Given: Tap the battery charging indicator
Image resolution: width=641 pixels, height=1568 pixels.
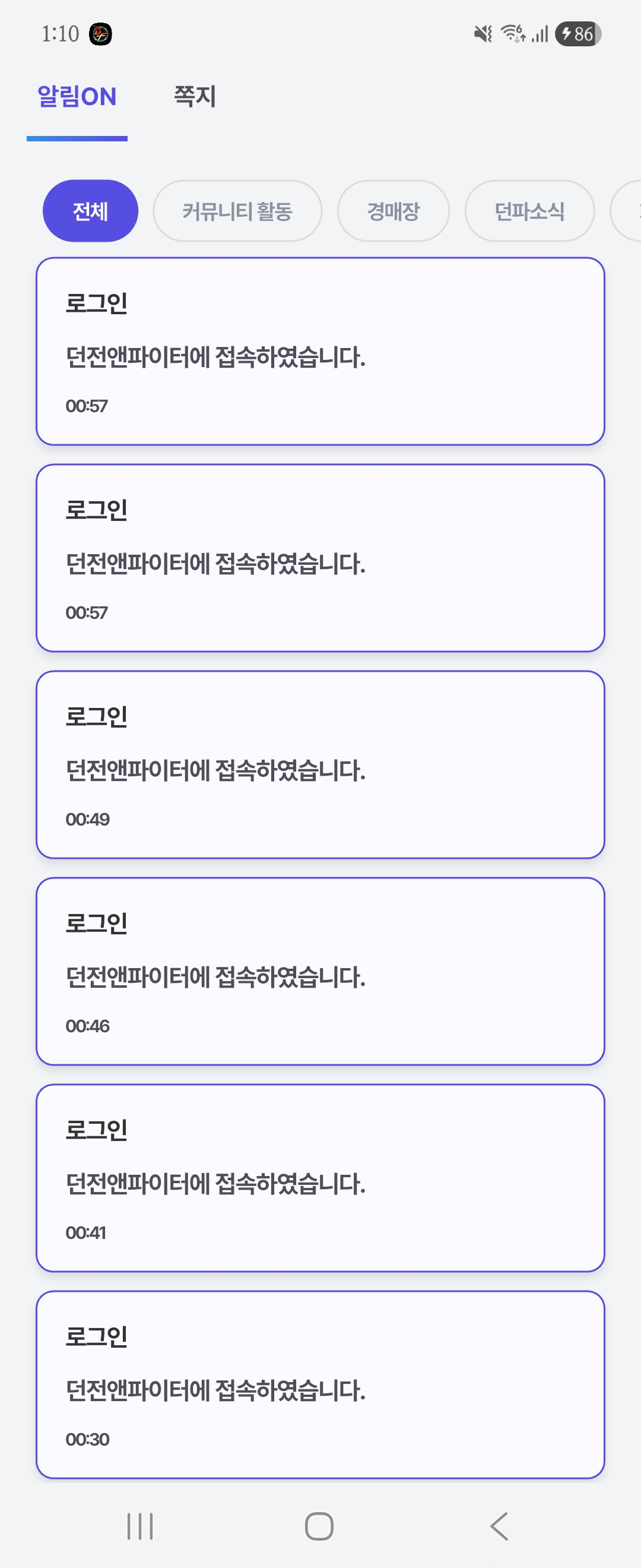Looking at the screenshot, I should pyautogui.click(x=577, y=34).
